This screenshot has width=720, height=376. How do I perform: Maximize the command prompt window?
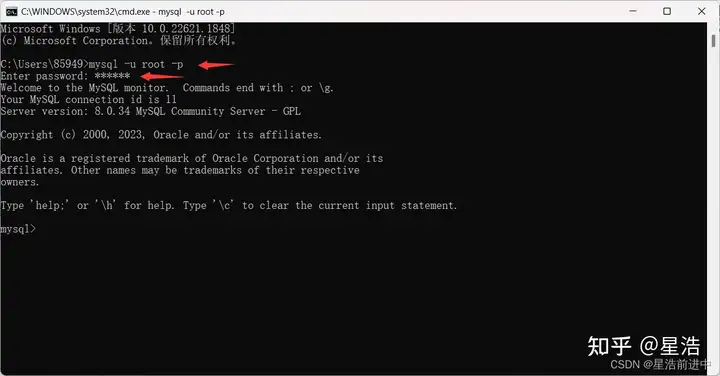point(667,11)
